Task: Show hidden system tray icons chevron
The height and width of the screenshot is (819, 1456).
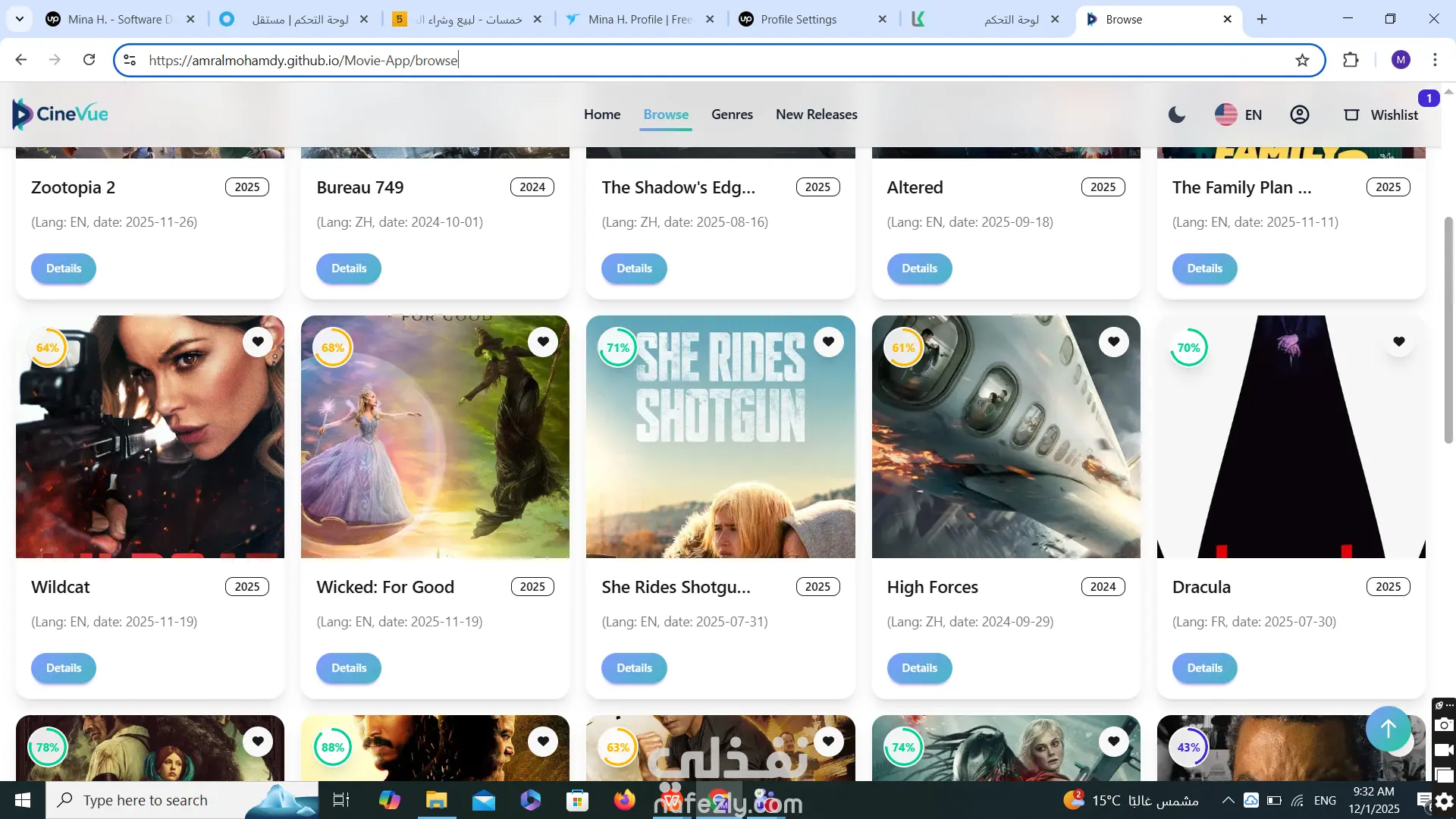Action: (x=1228, y=800)
